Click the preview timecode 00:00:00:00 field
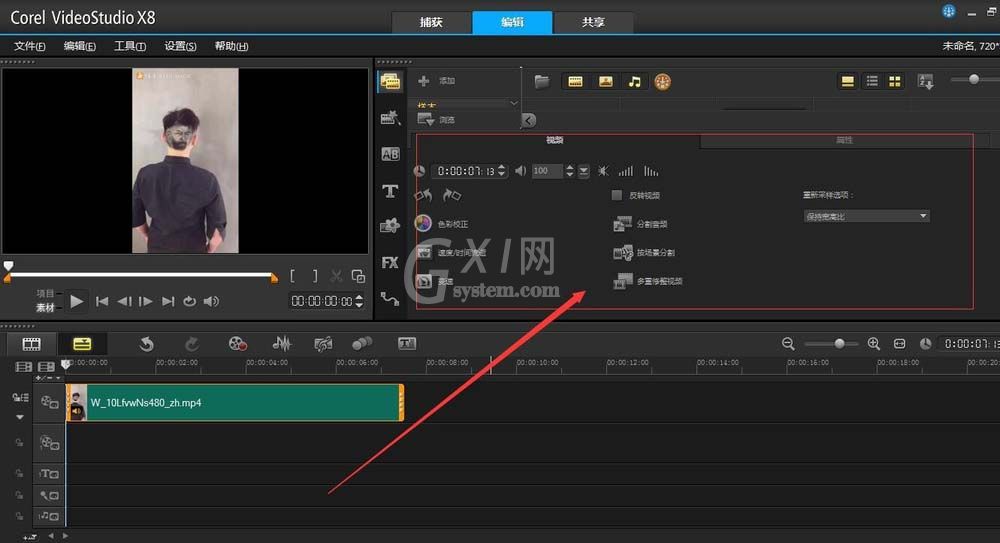Screen dimensions: 1000x543 click(x=321, y=301)
